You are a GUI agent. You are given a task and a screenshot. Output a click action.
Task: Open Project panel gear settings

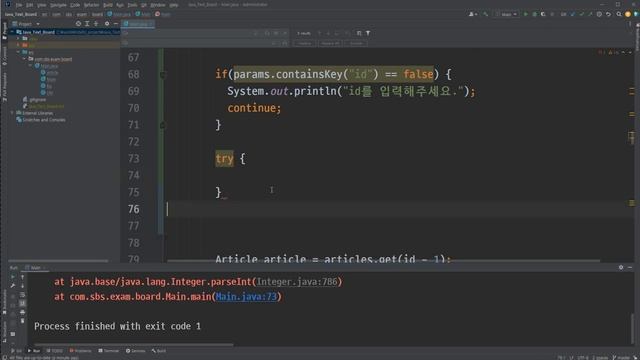pyautogui.click(x=107, y=24)
